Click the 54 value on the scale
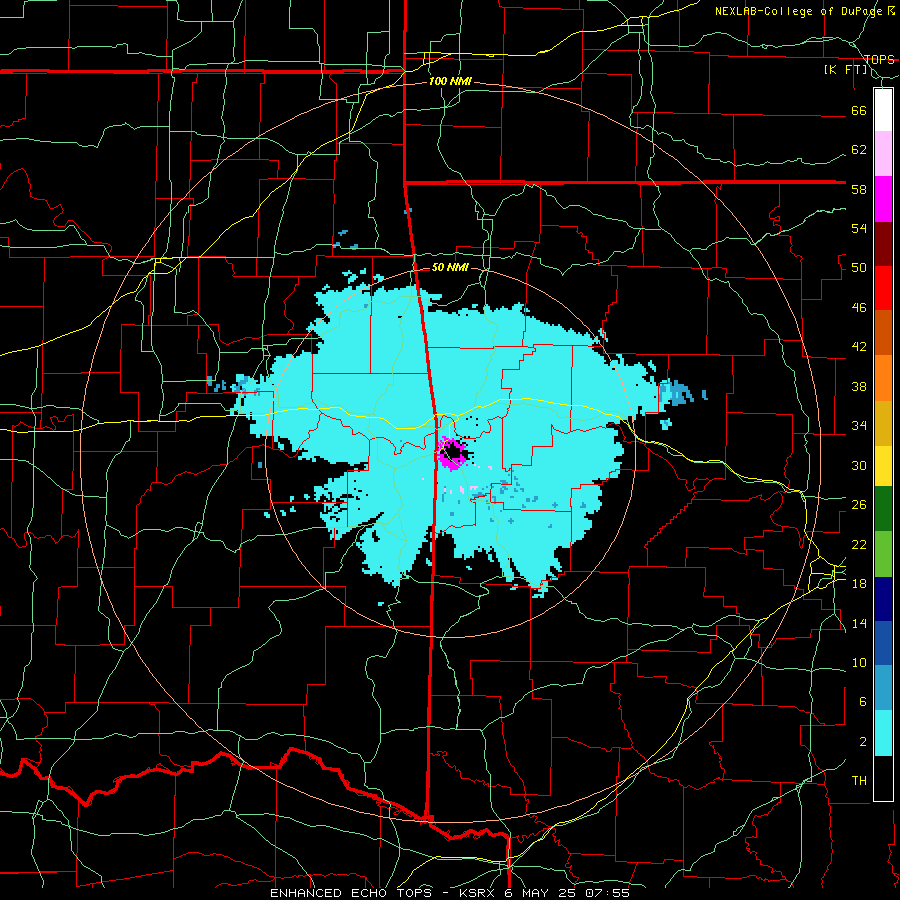This screenshot has height=900, width=900. [859, 228]
